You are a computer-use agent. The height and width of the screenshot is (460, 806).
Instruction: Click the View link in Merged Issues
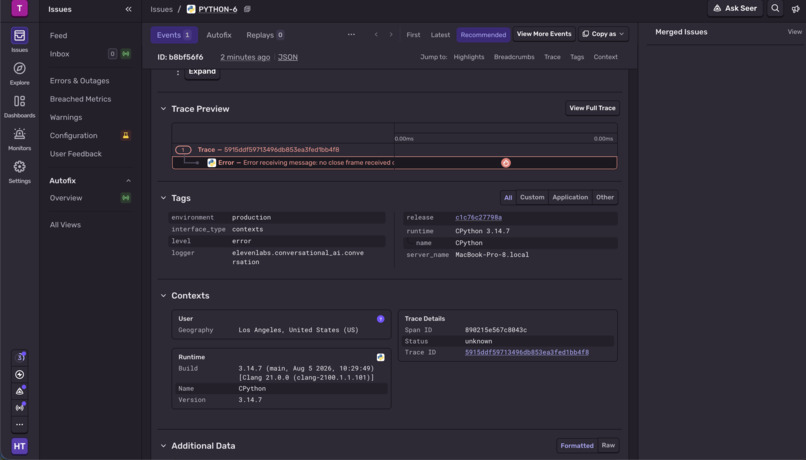(x=795, y=32)
